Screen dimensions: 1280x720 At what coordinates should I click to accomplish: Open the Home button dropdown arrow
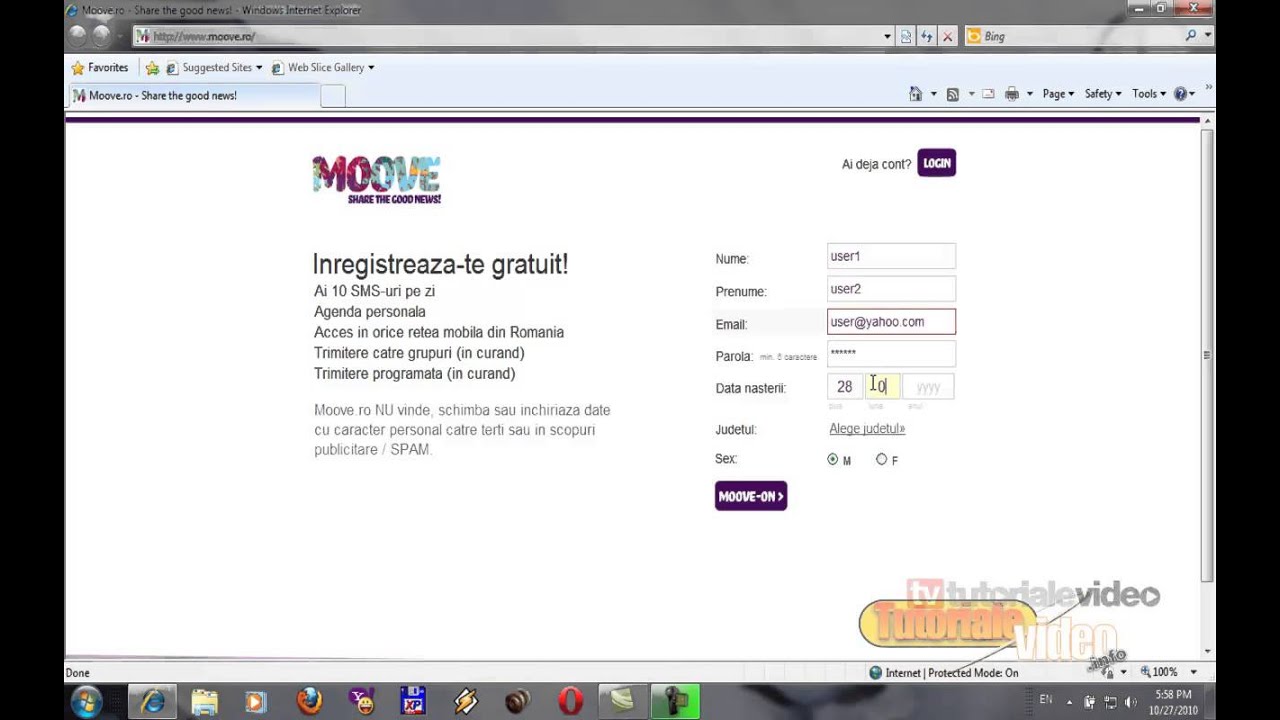934,94
